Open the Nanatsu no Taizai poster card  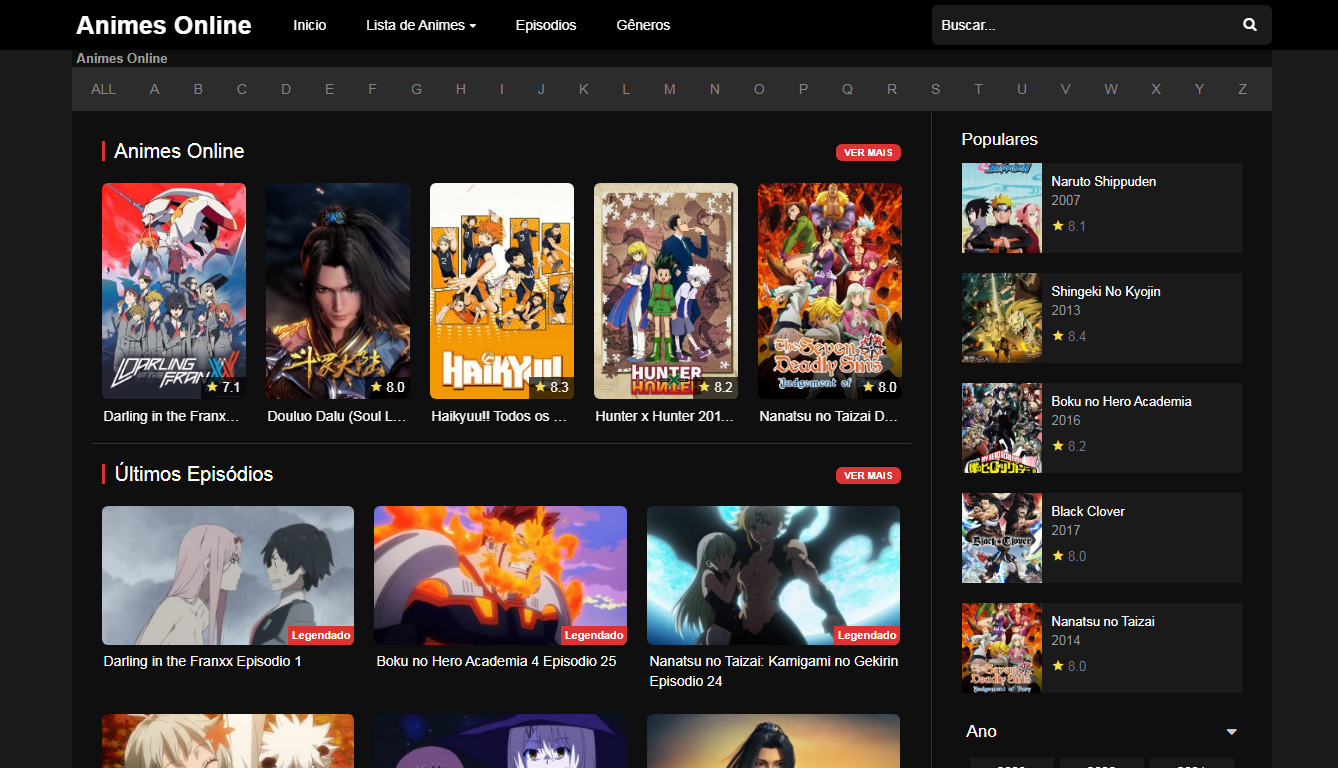tap(830, 291)
